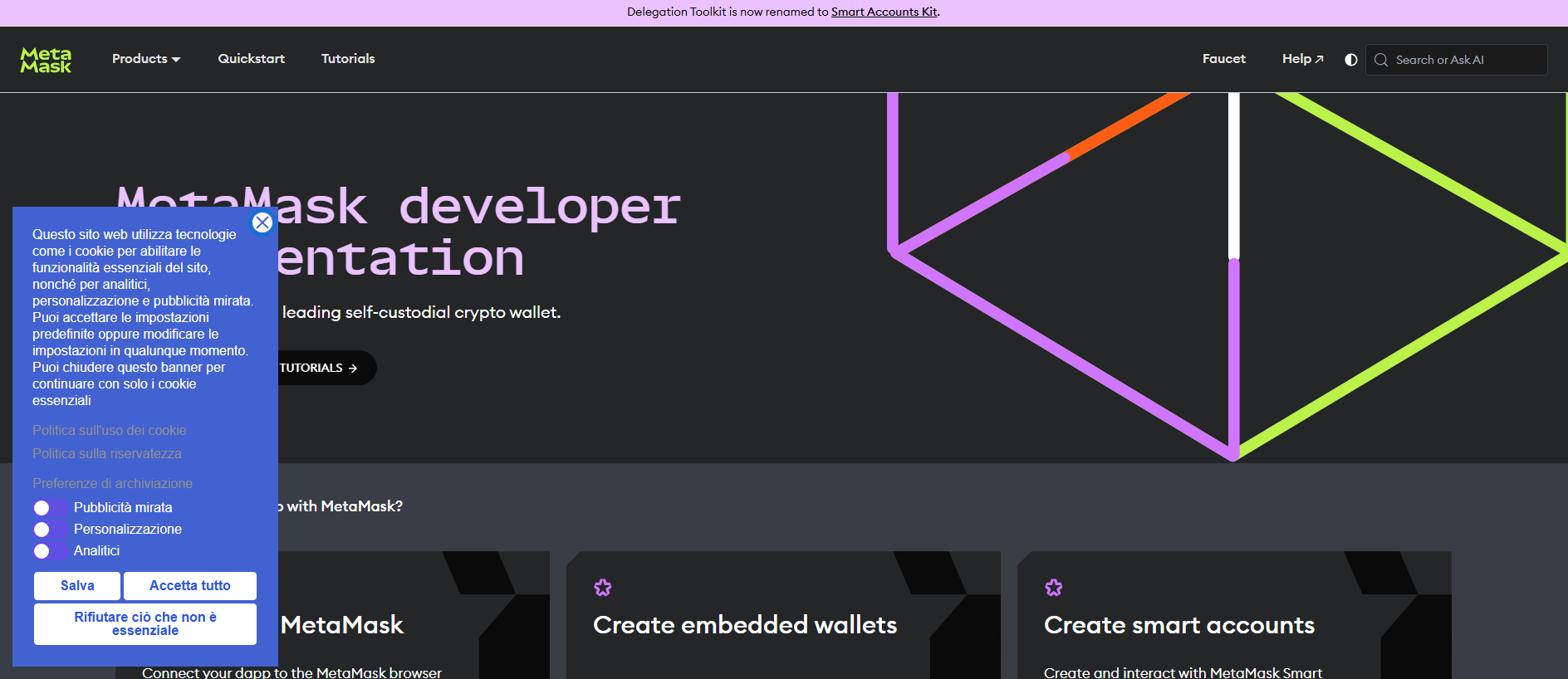Enable Analitici toggle

(x=50, y=551)
